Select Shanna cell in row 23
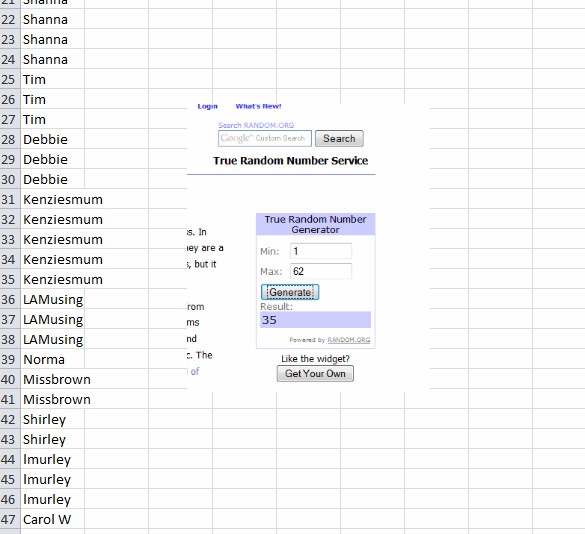This screenshot has height=534, width=585. click(x=53, y=40)
